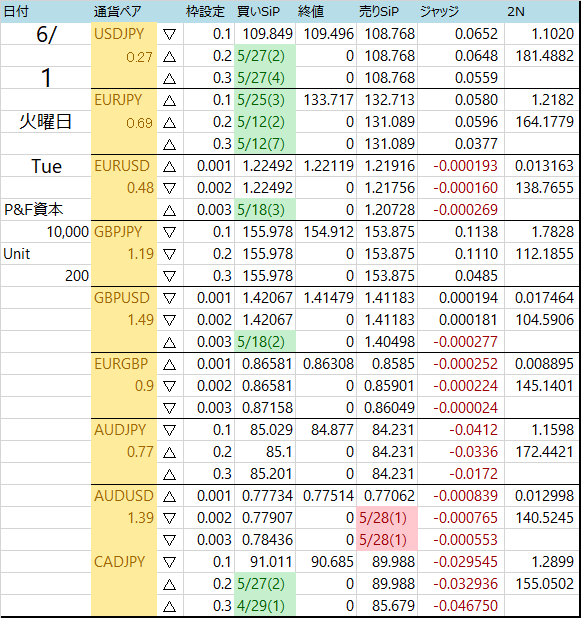Image resolution: width=581 pixels, height=618 pixels.
Task: Click the green 5/25(3) buy SiP cell
Action: 265,100
